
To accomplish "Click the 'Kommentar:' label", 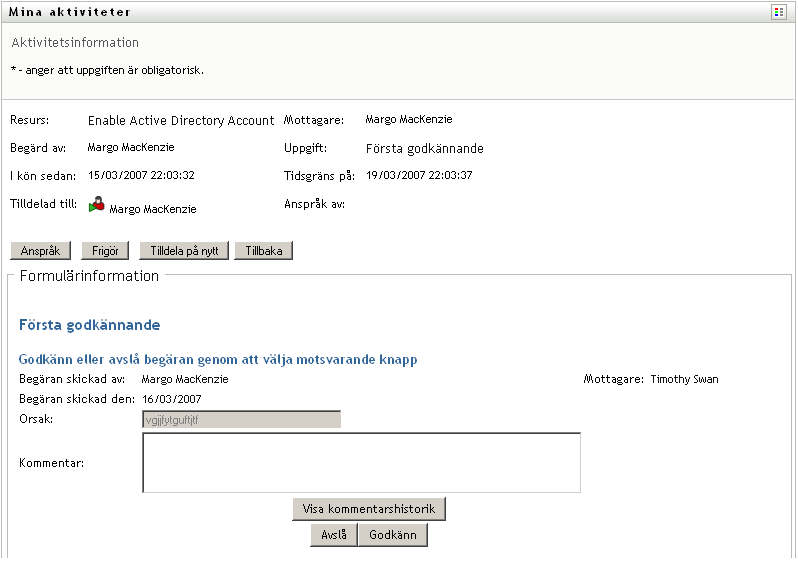I will pyautogui.click(x=51, y=463).
